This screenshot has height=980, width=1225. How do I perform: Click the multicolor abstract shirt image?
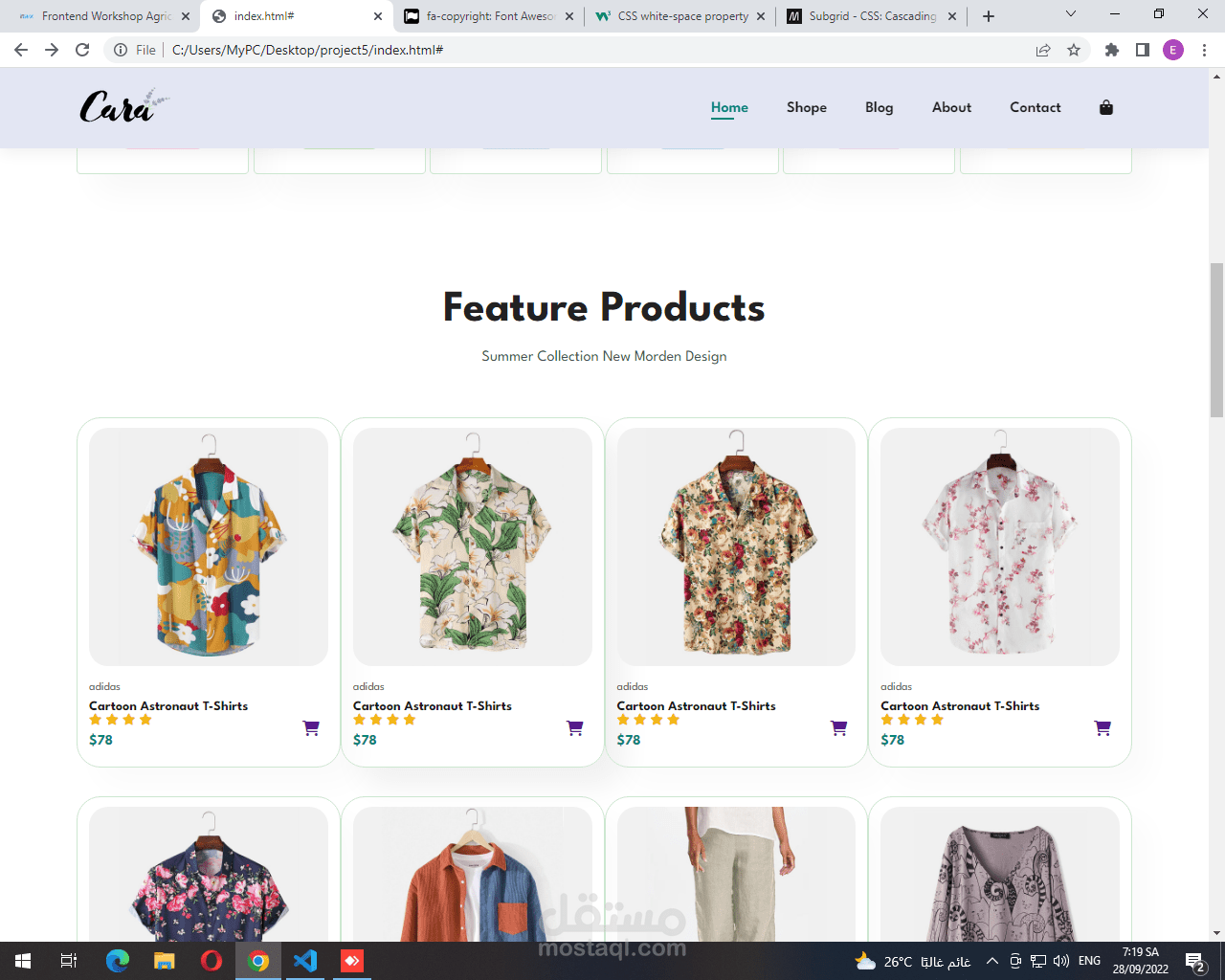[x=209, y=546]
